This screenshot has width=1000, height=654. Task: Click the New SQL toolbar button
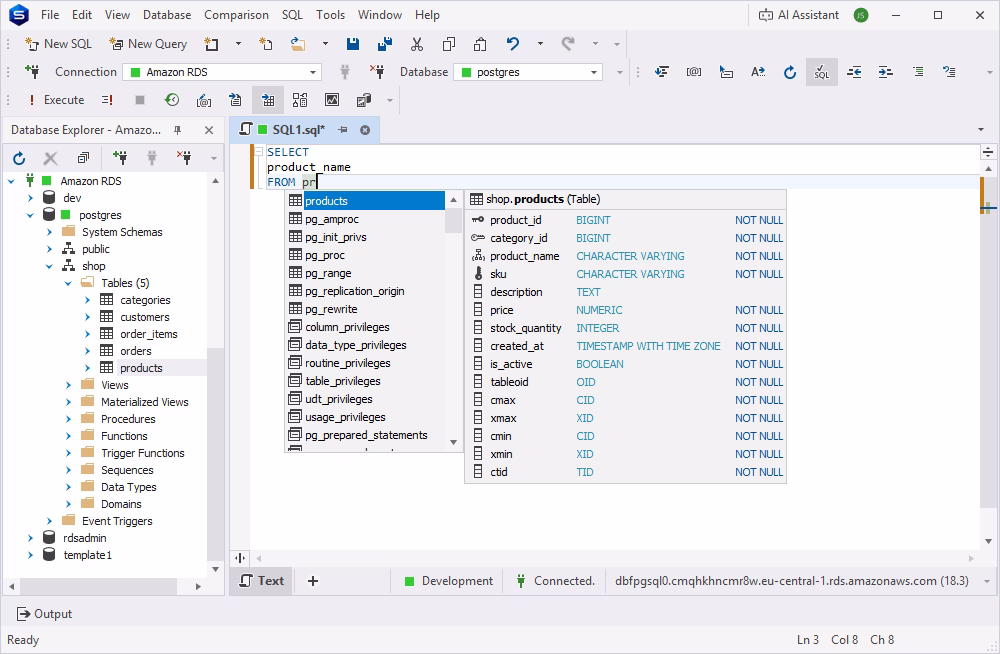pyautogui.click(x=58, y=44)
